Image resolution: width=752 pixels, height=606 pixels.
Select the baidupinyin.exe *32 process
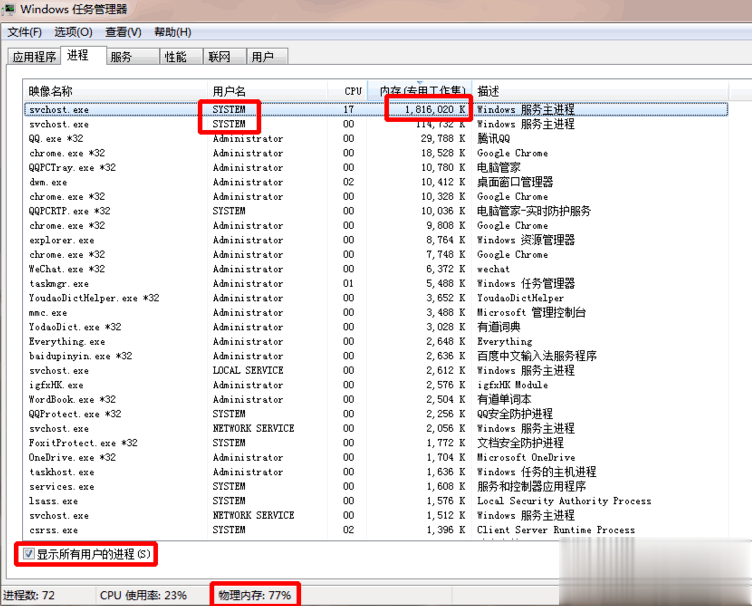(x=376, y=356)
